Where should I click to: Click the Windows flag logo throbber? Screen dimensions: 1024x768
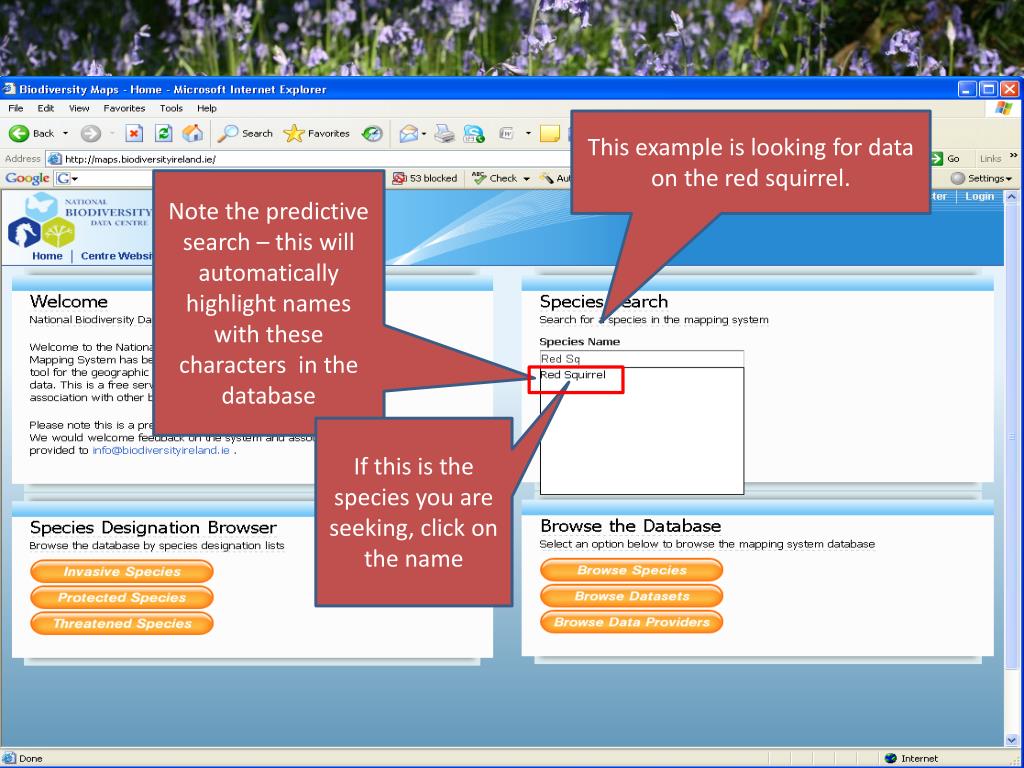click(x=1004, y=108)
